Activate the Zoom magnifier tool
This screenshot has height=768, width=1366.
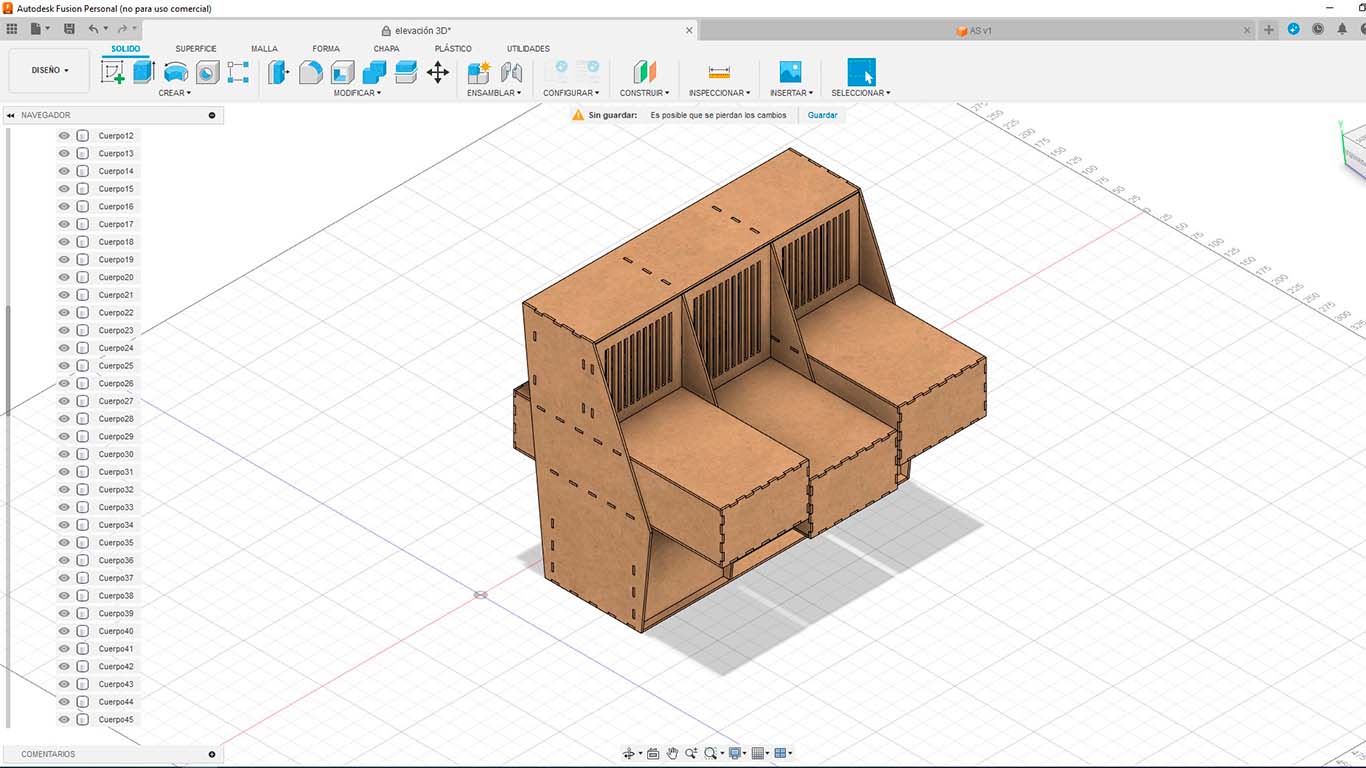coord(691,753)
